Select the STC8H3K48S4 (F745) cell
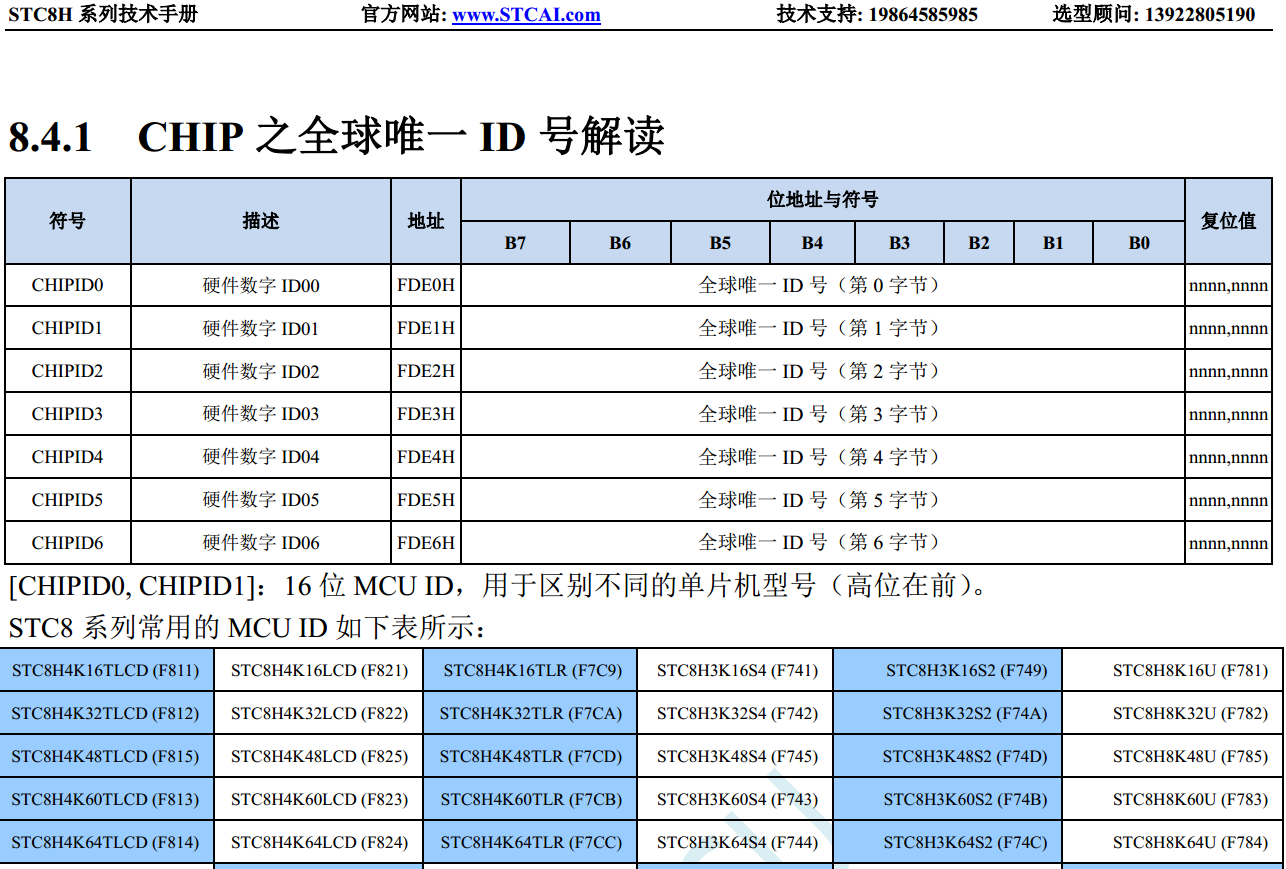This screenshot has width=1286, height=869. point(736,756)
